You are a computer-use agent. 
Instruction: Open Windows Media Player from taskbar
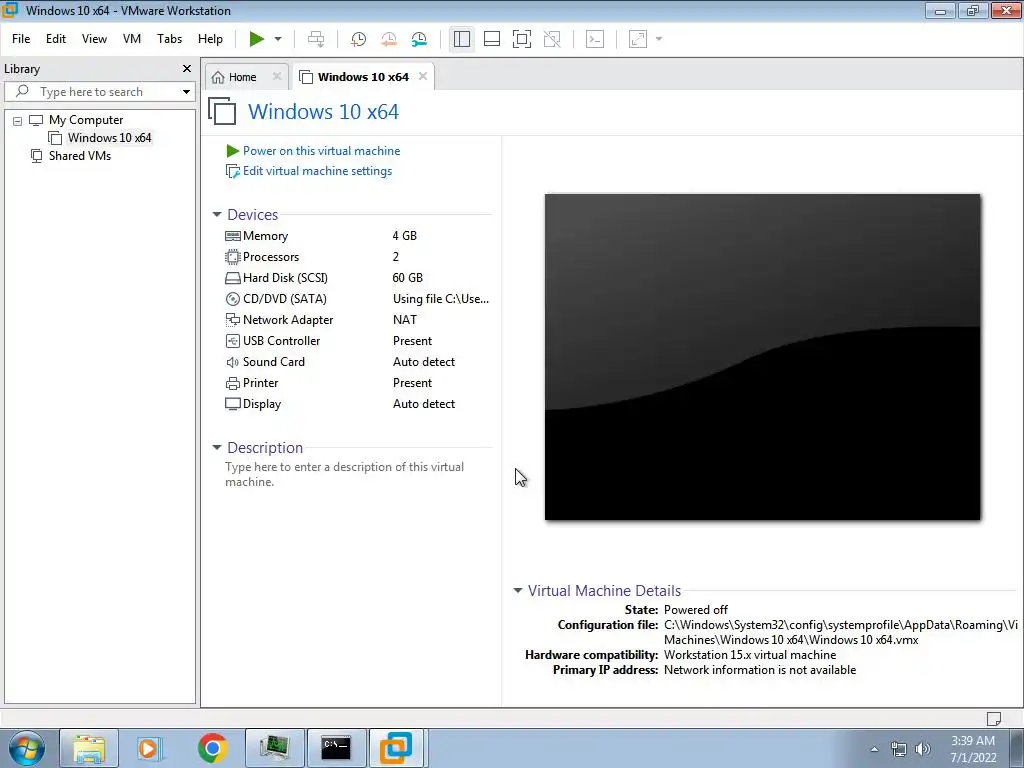pyautogui.click(x=150, y=748)
